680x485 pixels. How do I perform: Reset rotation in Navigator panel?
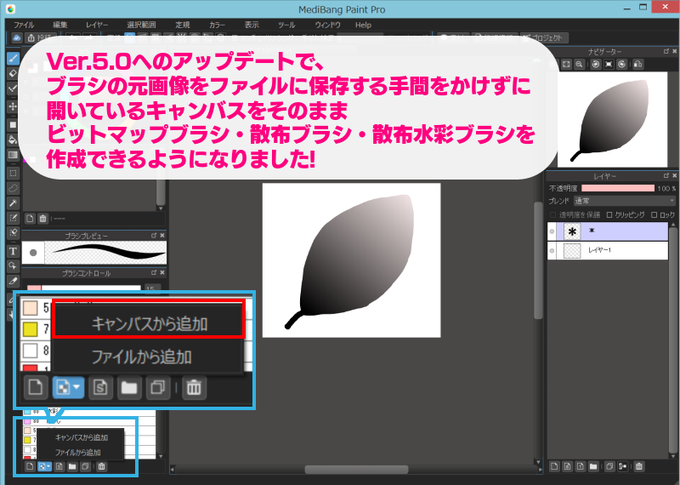[x=609, y=64]
